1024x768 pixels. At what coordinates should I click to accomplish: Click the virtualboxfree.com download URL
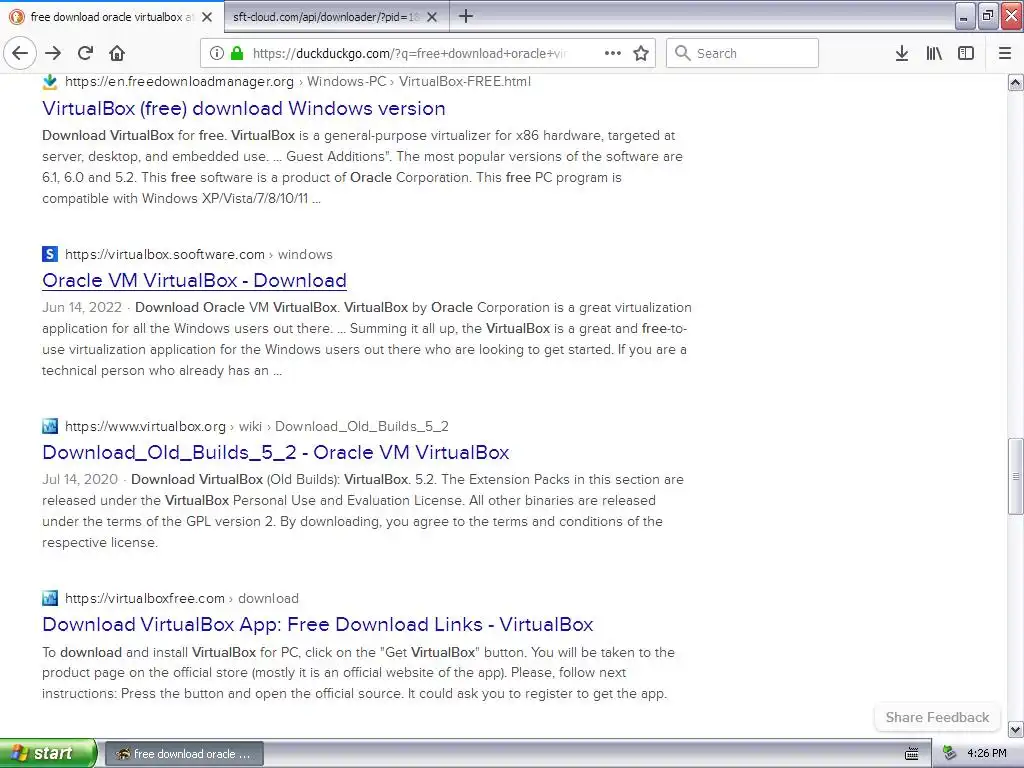pyautogui.click(x=182, y=598)
